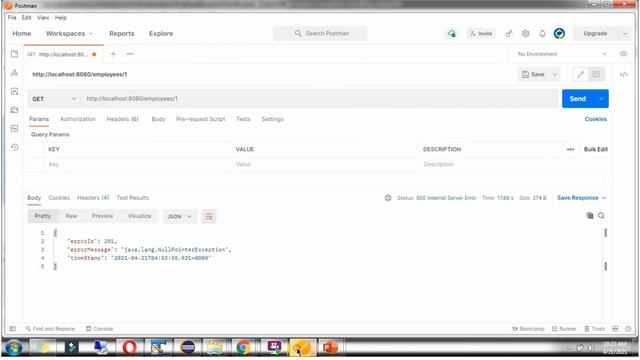The image size is (640, 360).
Task: Switch to the Authorization tab
Action: 78,119
